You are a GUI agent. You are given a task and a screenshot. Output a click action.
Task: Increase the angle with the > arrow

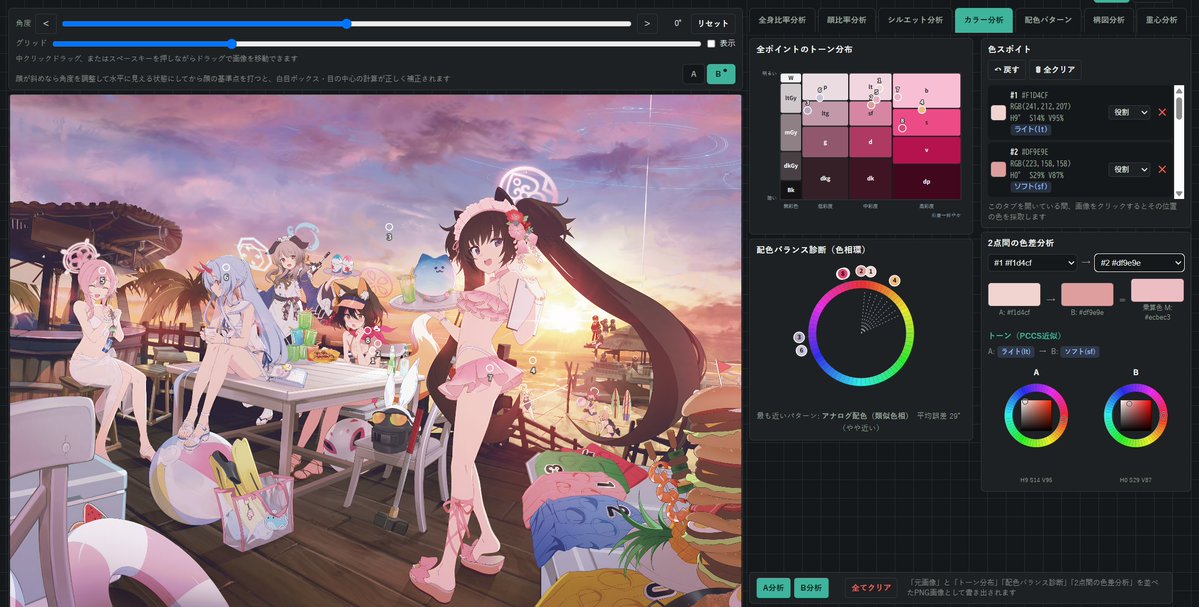(x=648, y=24)
